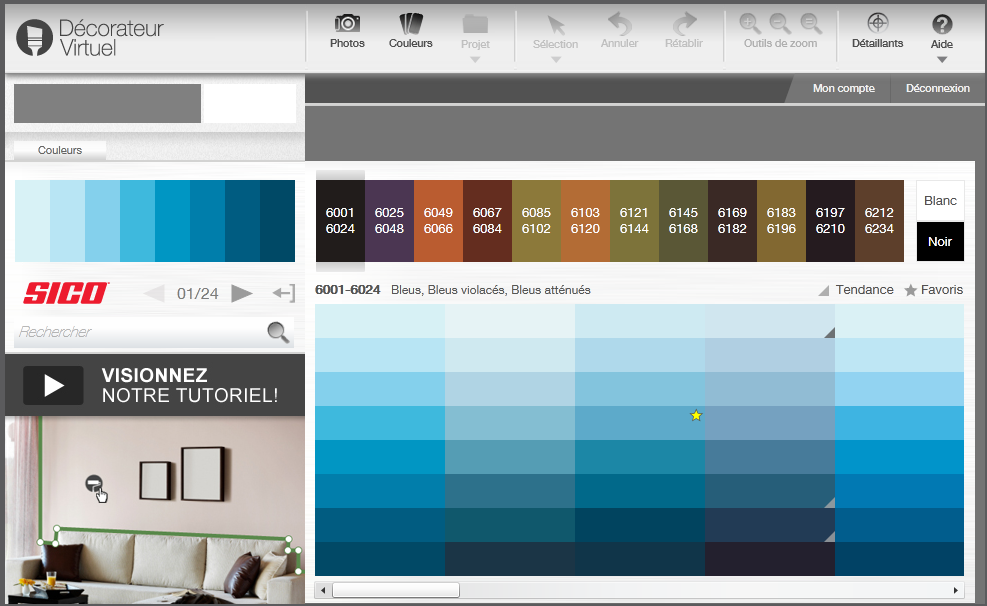Select the 6049-6066 color range tab
Screen dimensions: 987x606
[438, 221]
